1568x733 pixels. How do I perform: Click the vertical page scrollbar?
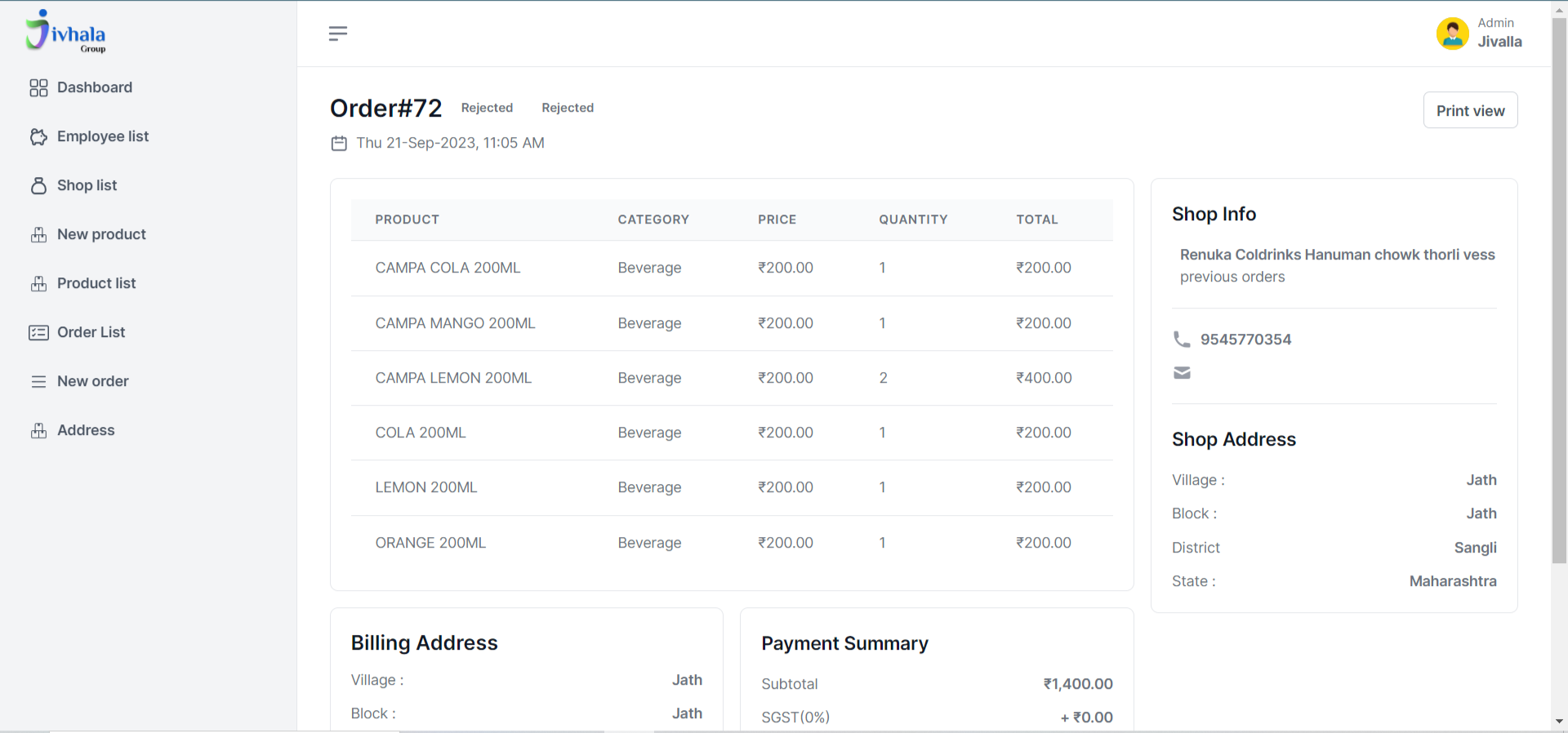pyautogui.click(x=1559, y=286)
